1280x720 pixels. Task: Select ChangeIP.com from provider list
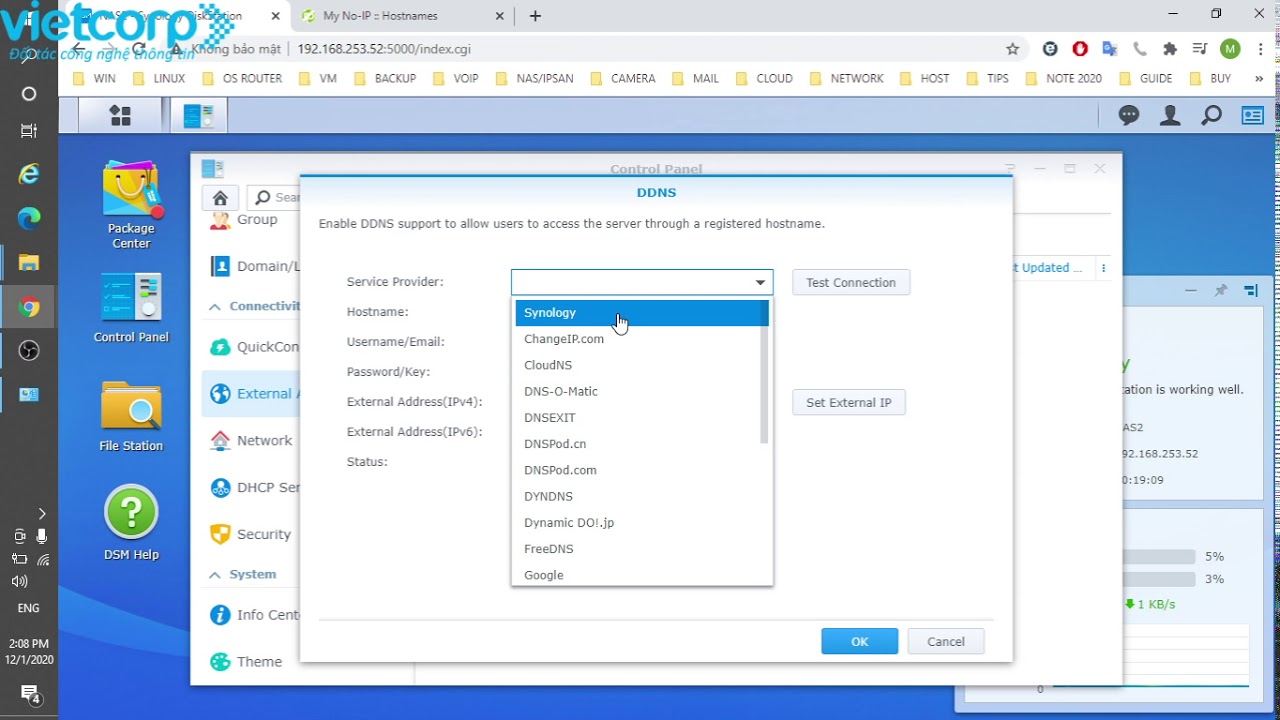coord(640,339)
